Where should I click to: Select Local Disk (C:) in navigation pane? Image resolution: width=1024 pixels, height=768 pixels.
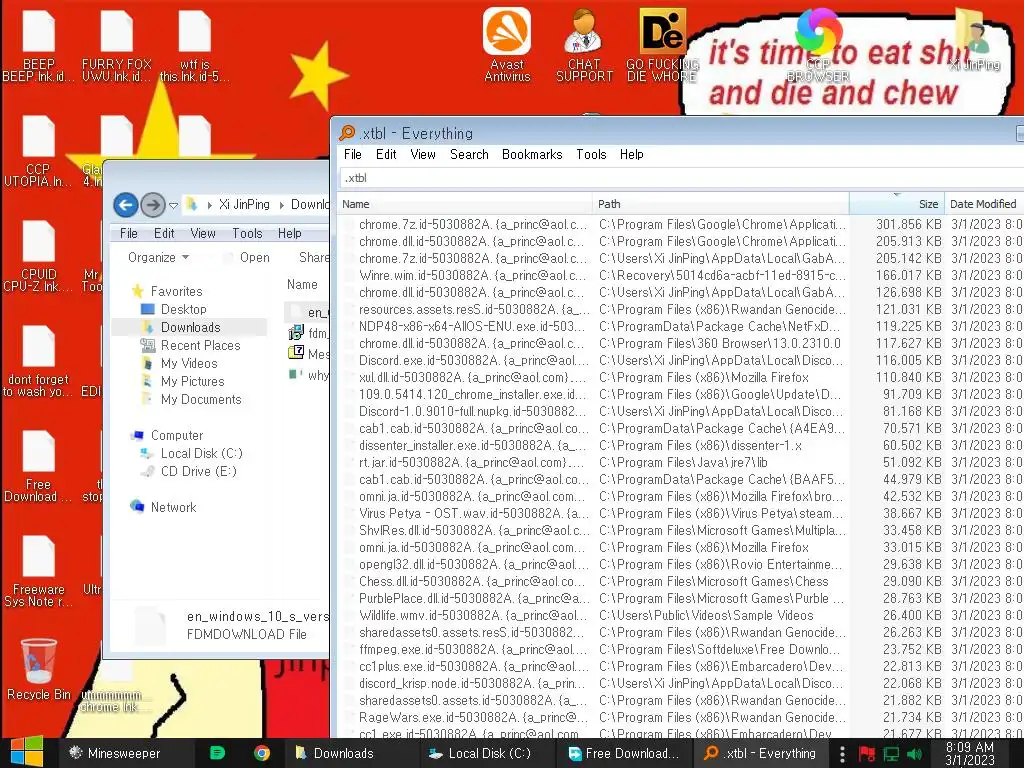pyautogui.click(x=200, y=453)
